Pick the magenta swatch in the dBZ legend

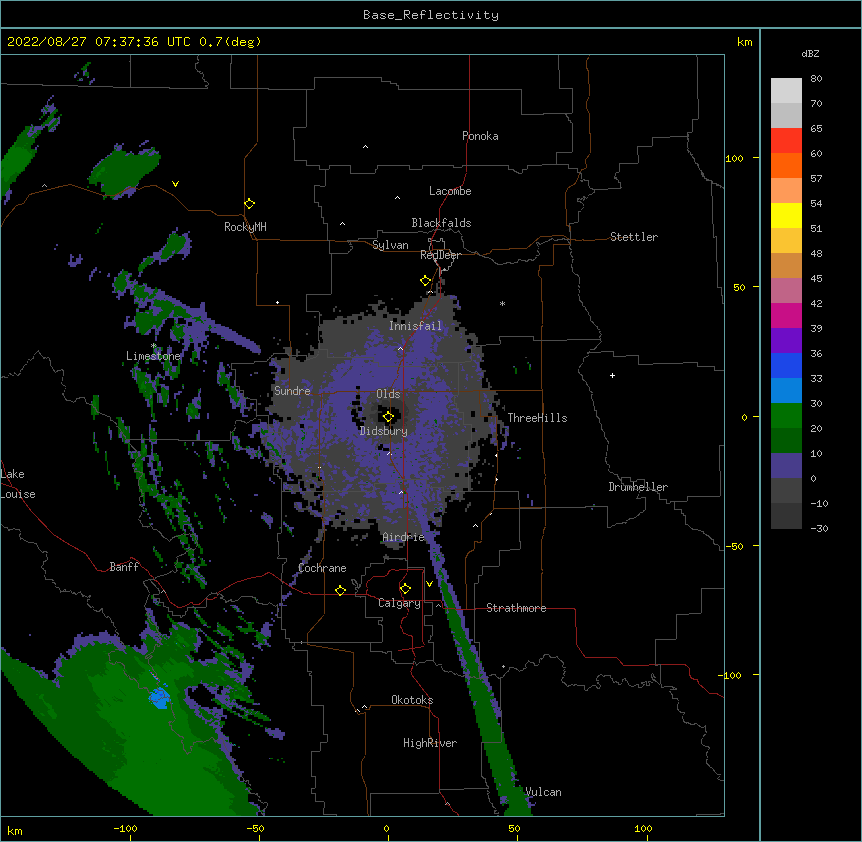(786, 315)
